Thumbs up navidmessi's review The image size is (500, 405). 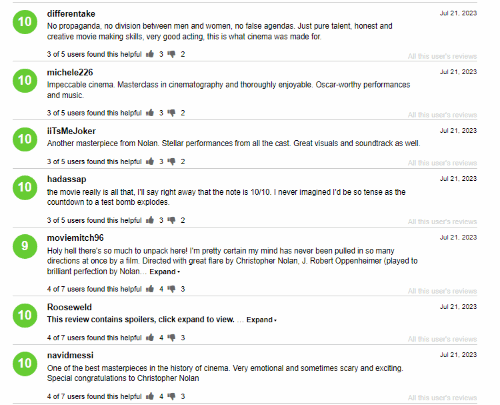point(150,396)
